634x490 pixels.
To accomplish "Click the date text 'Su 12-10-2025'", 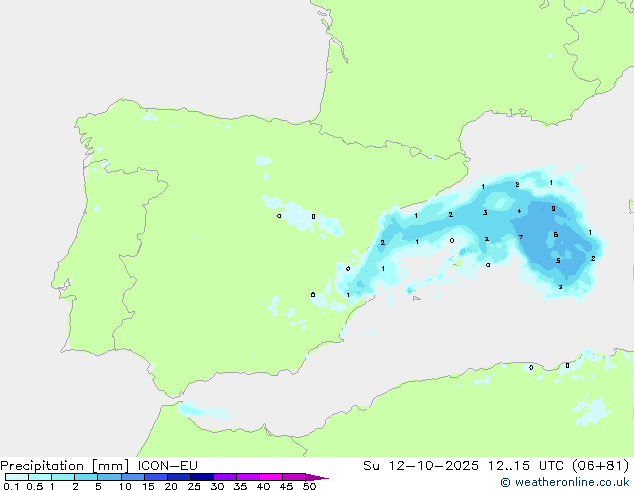I will tap(421, 466).
